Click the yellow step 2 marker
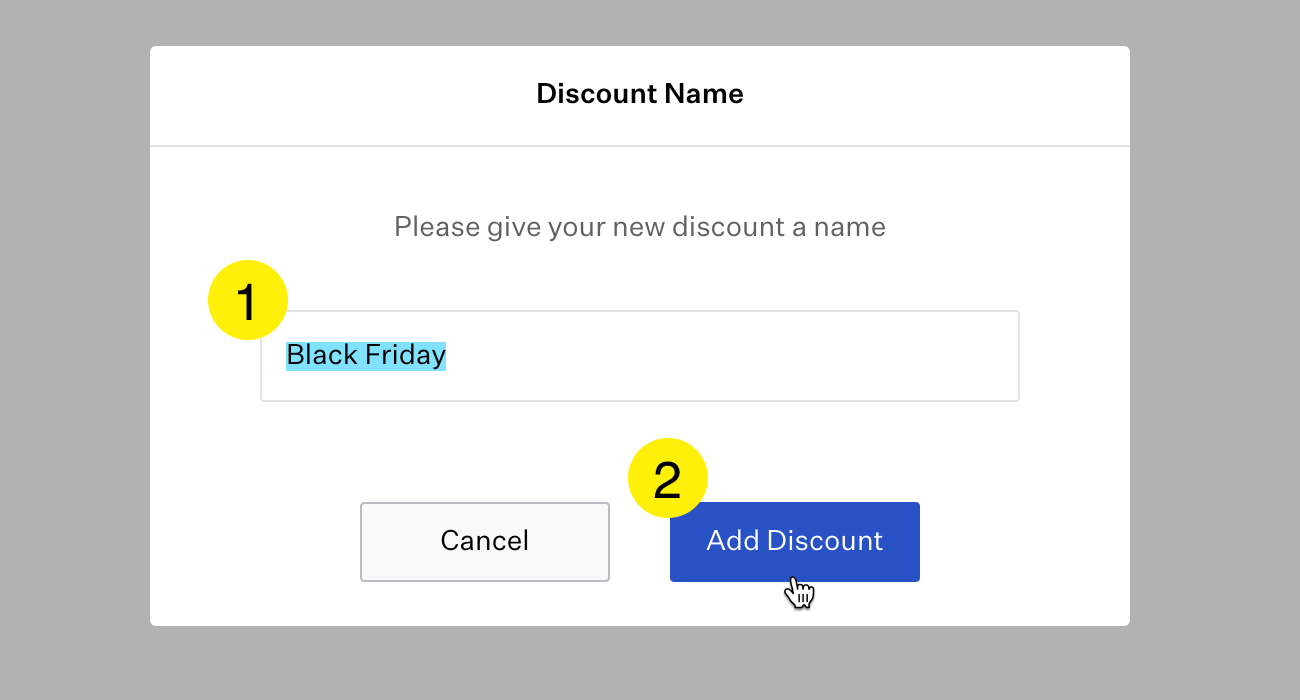Viewport: 1300px width, 700px height. tap(667, 478)
